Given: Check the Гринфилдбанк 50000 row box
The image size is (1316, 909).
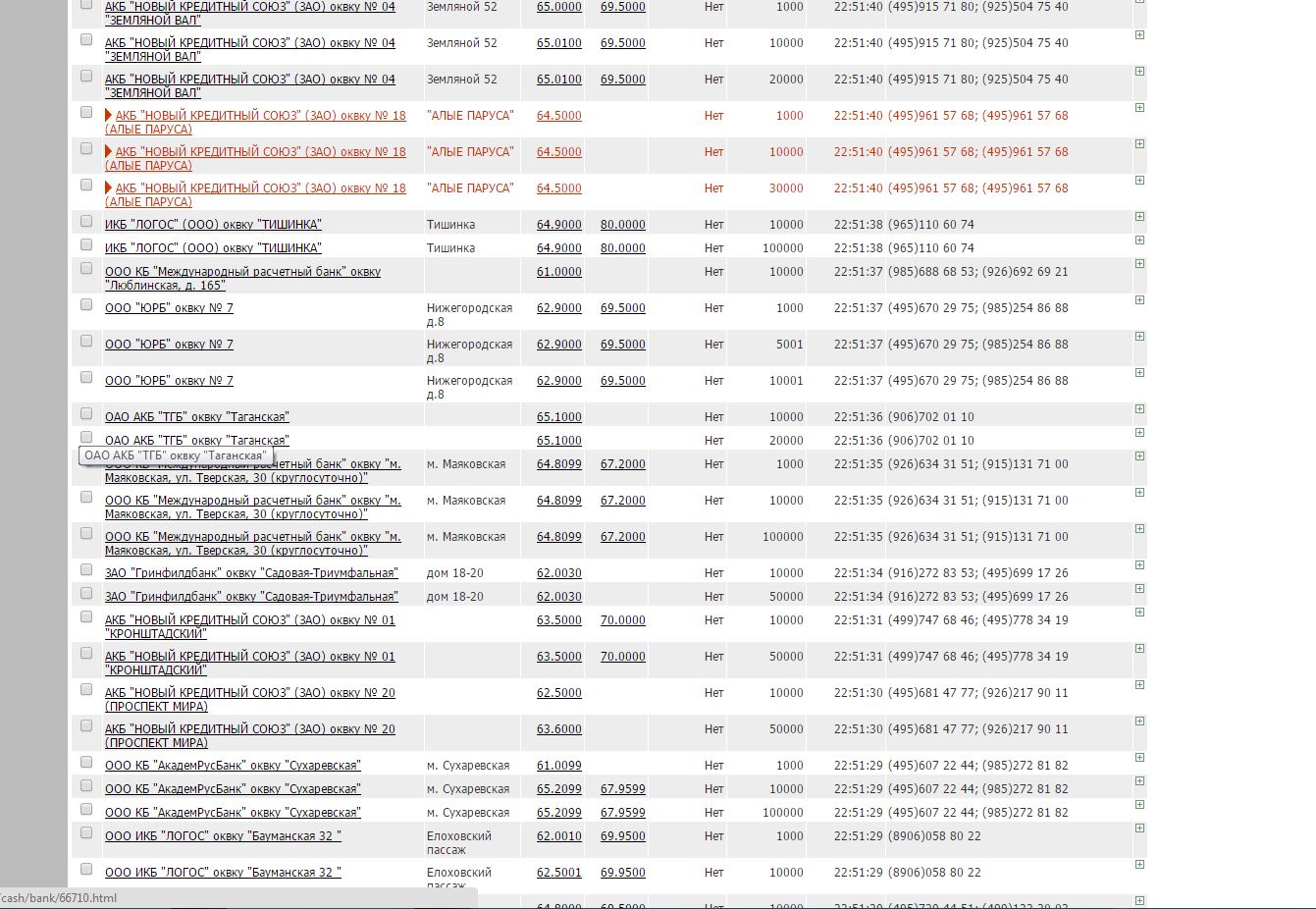Looking at the screenshot, I should coord(86,593).
